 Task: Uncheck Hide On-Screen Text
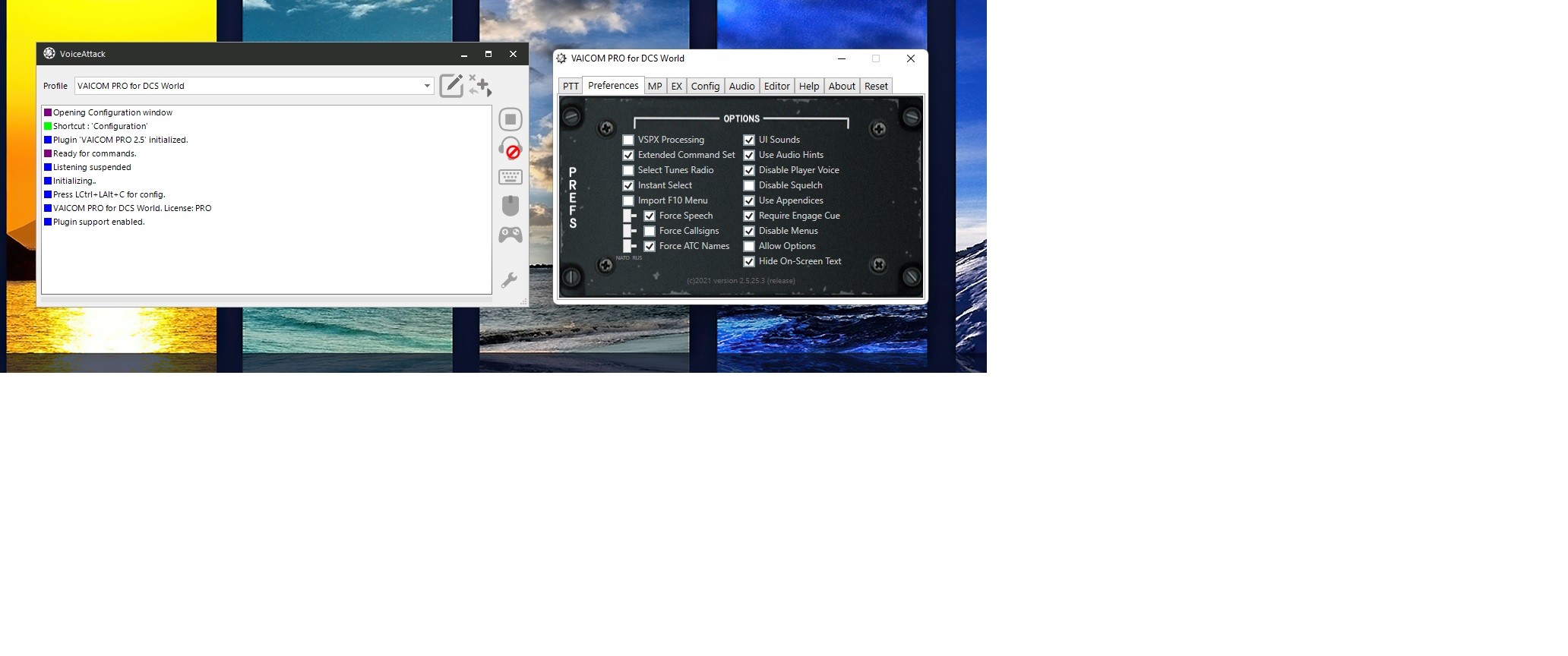tap(749, 261)
